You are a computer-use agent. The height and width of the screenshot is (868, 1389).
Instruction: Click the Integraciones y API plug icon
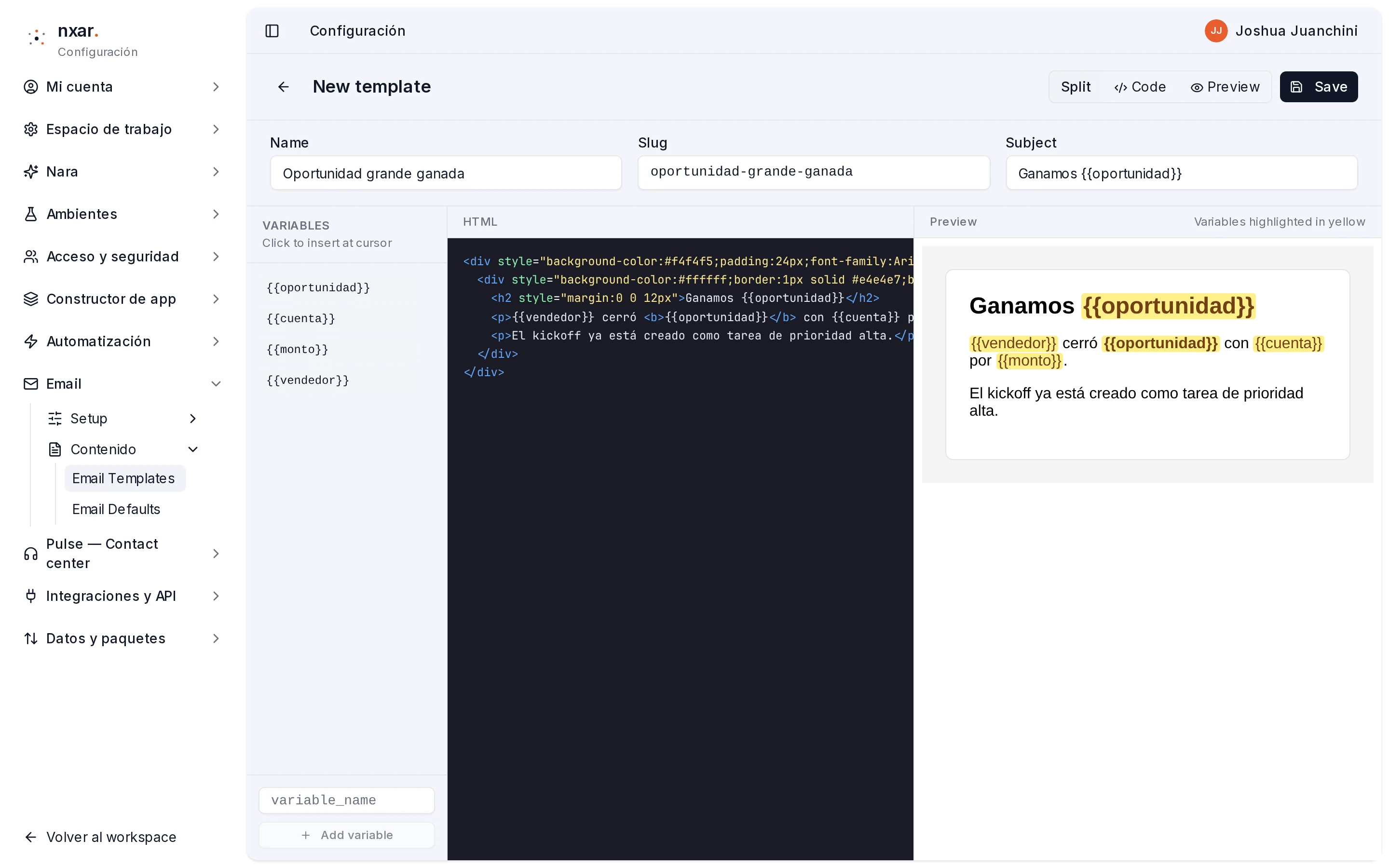30,596
